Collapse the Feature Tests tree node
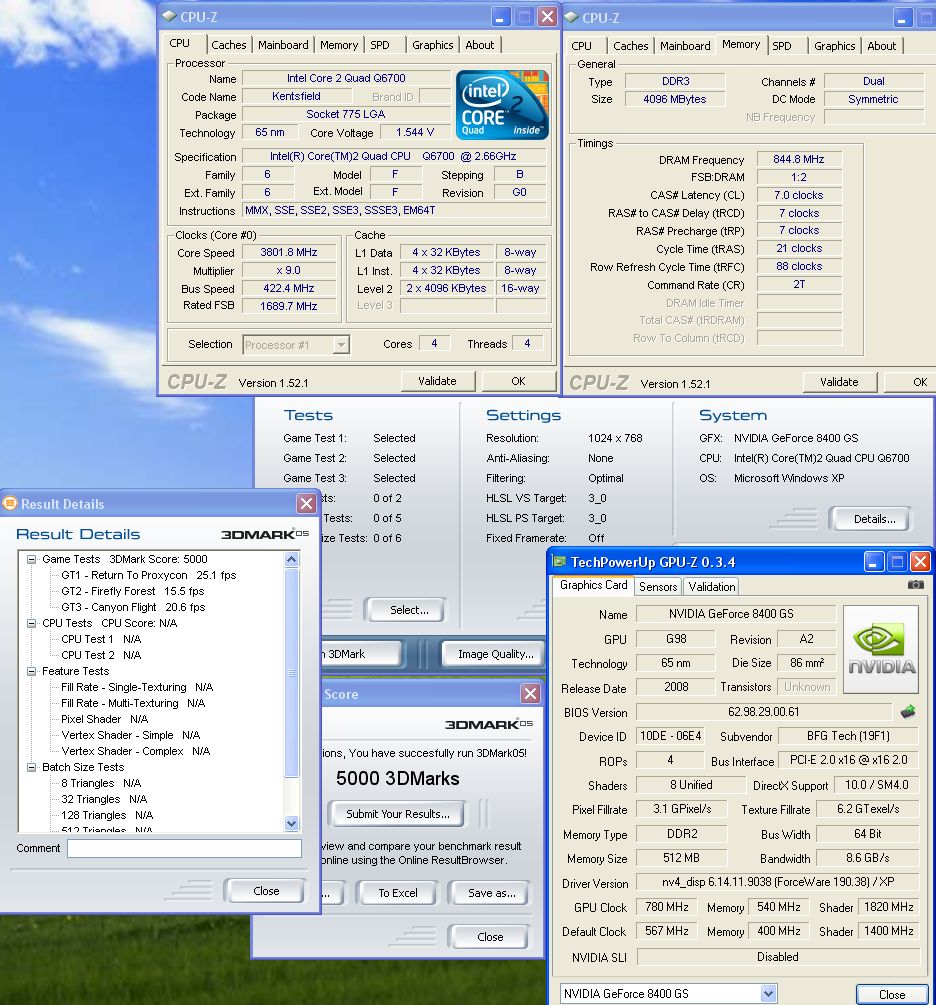The width and height of the screenshot is (936, 1005). coord(31,671)
